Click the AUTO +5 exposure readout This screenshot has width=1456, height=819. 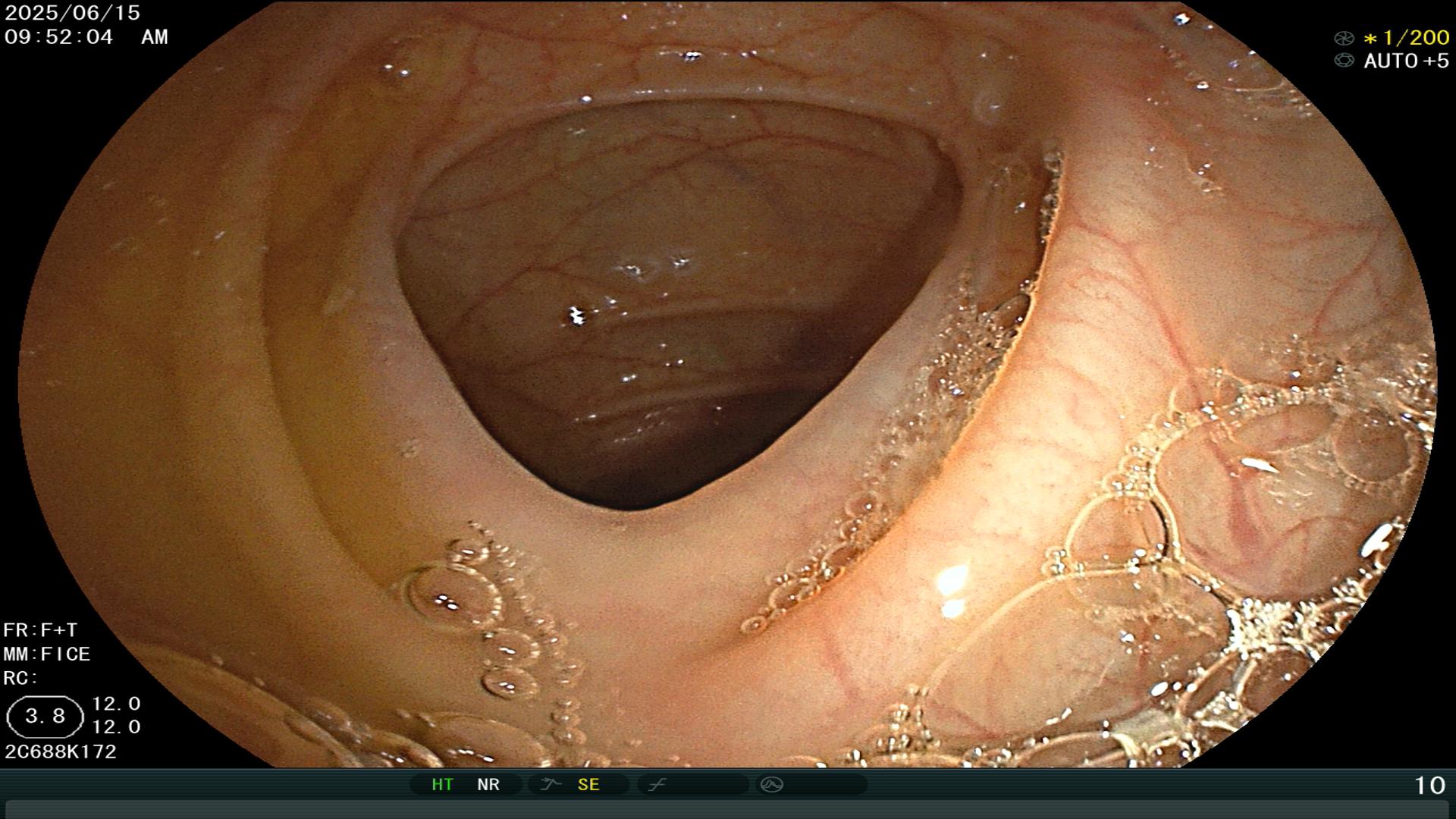1406,61
